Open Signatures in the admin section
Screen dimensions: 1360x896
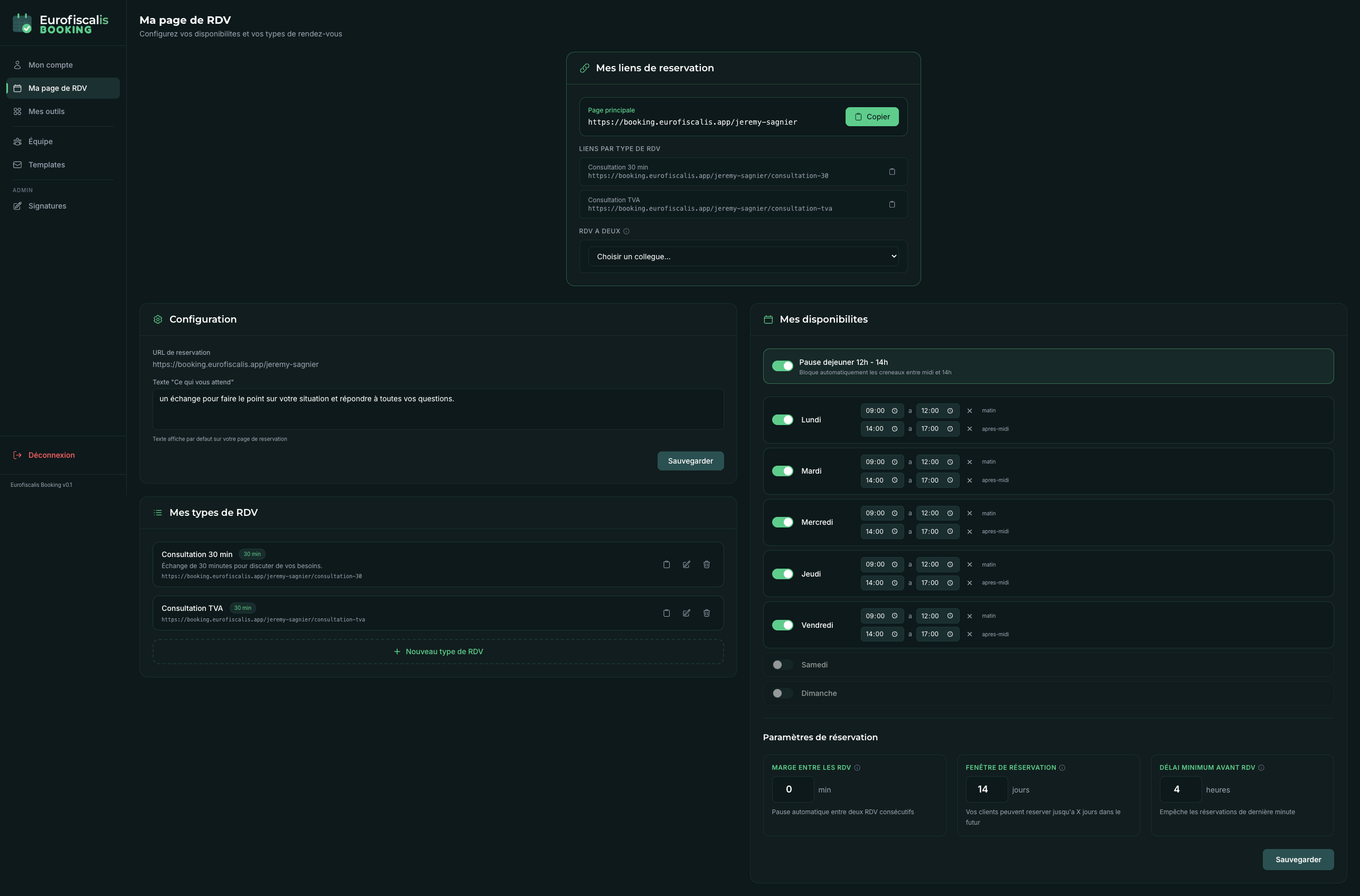pyautogui.click(x=48, y=206)
